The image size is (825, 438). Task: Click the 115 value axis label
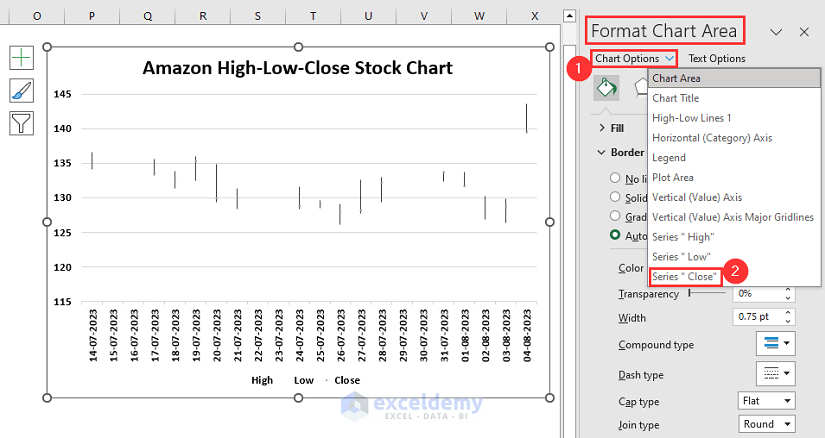coord(63,302)
